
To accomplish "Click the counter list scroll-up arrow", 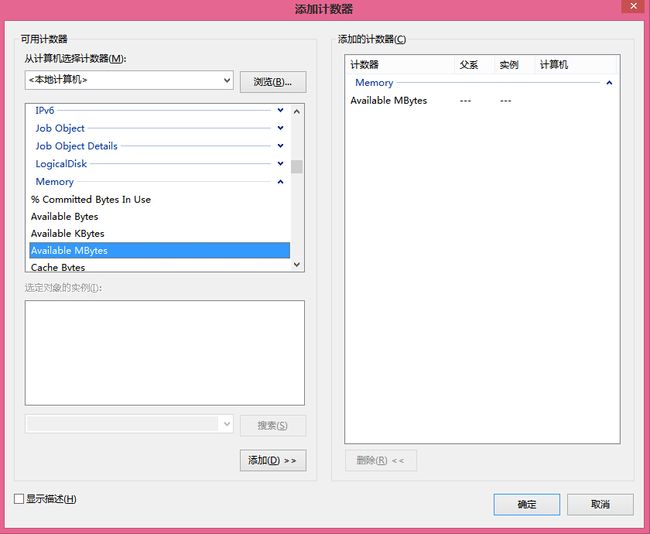I will click(297, 112).
